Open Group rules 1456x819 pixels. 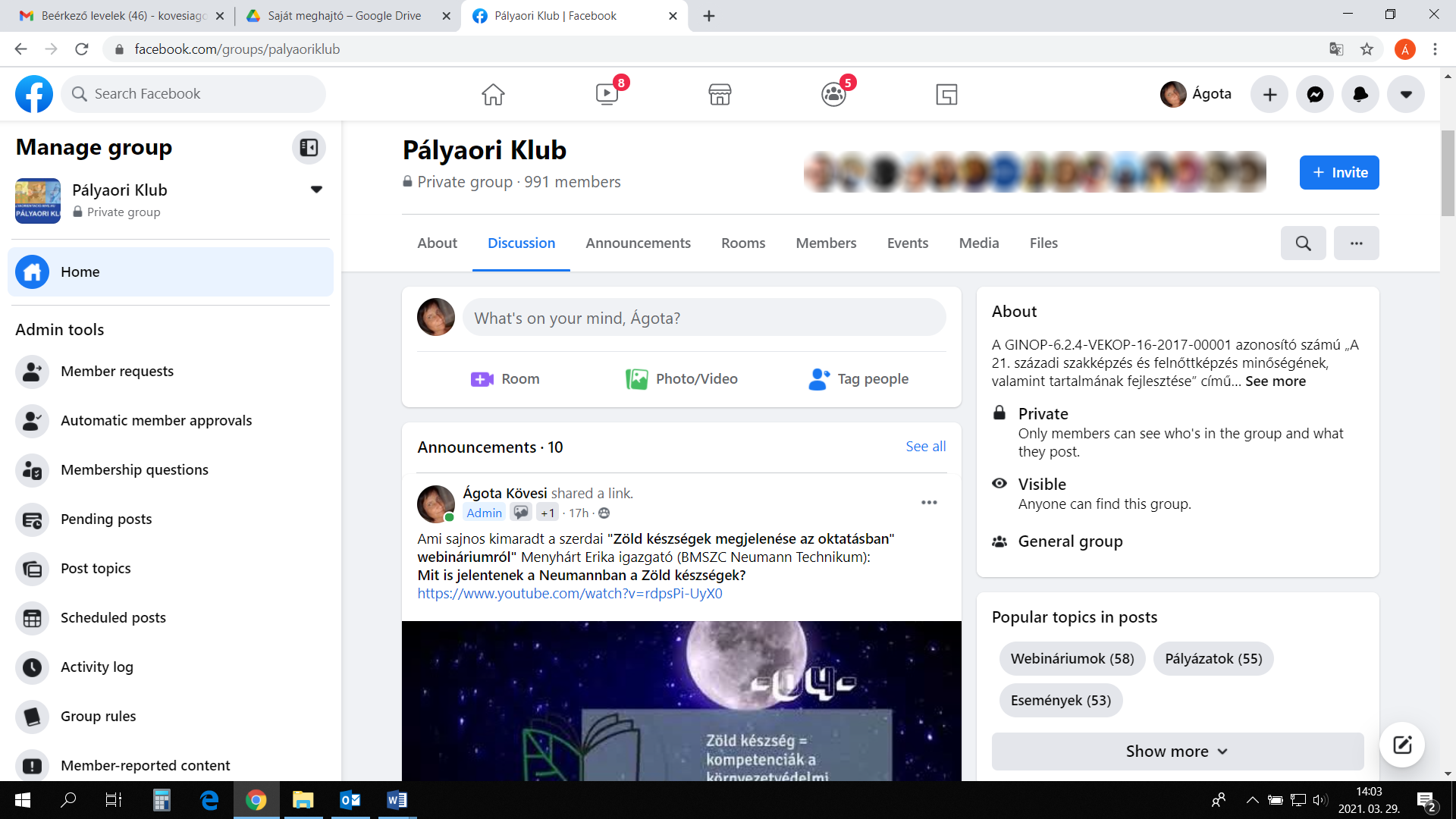tap(171, 717)
